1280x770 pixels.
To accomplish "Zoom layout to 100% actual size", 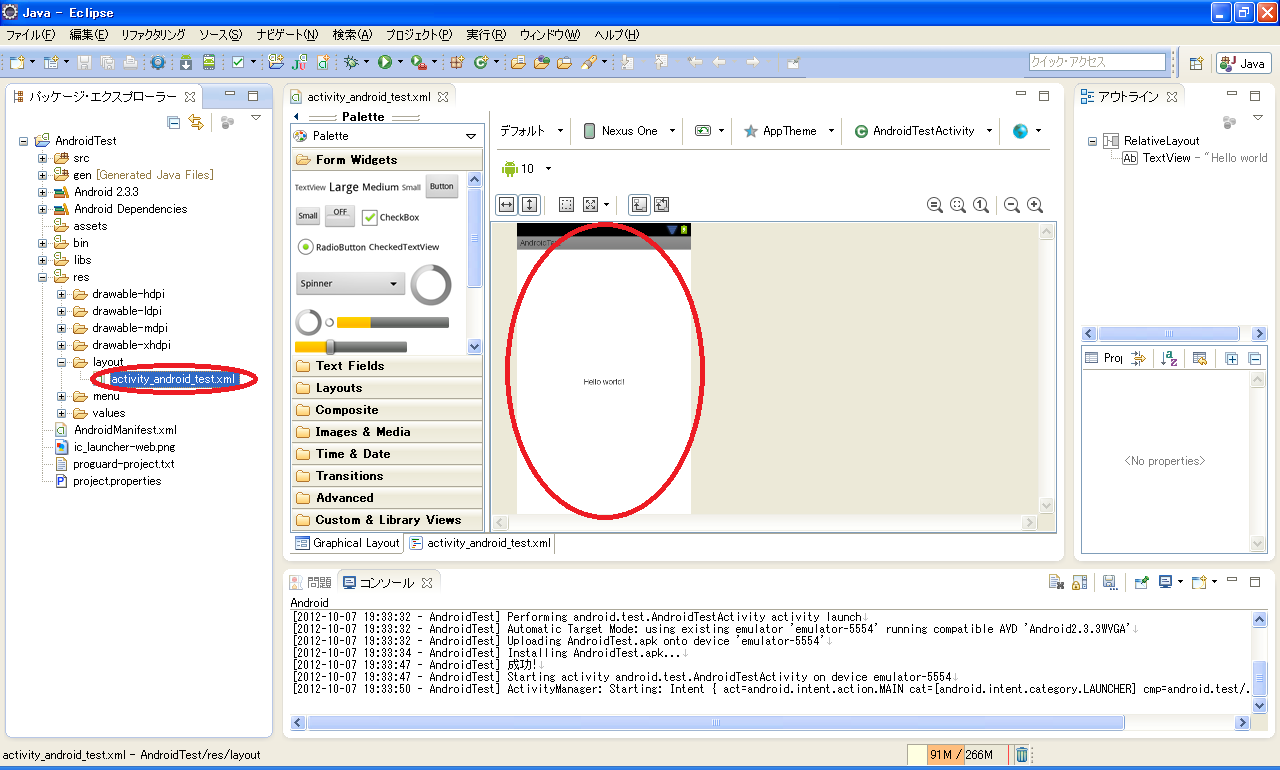I will tap(981, 205).
